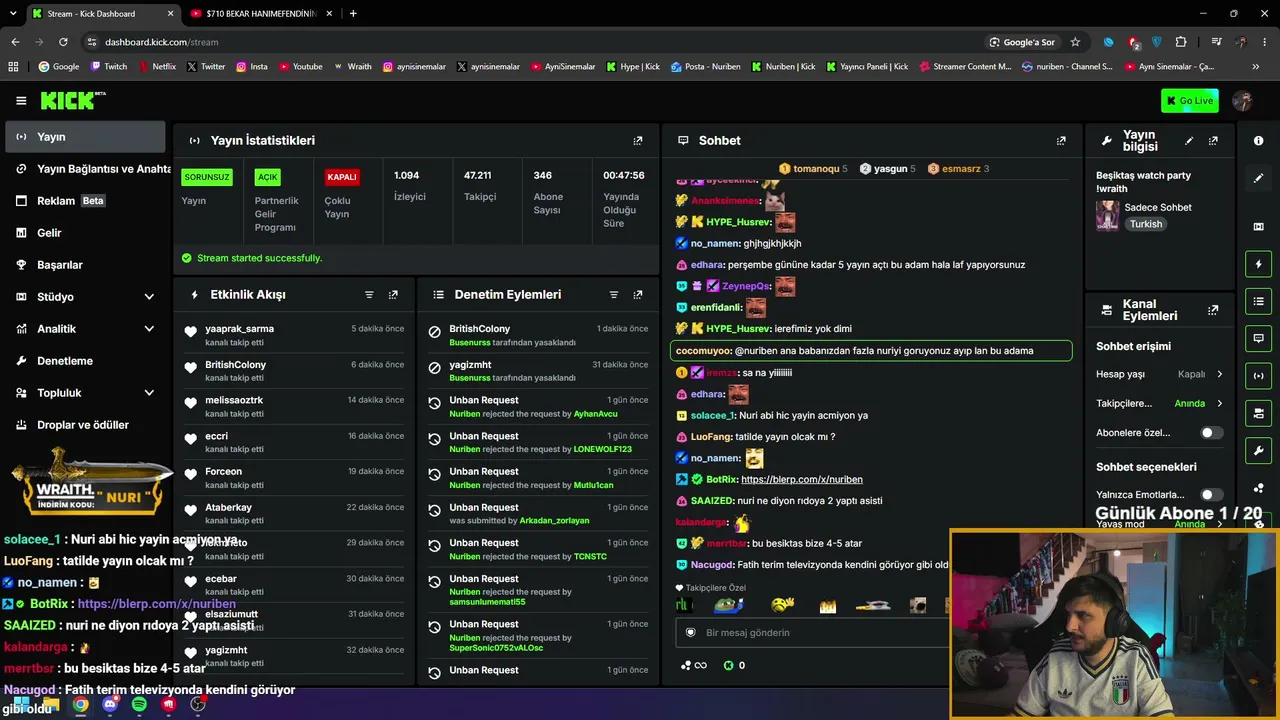This screenshot has width=1280, height=720.
Task: Open Yayın Bağlantısı ve Anahtarı in the sidebar
Action: 86,169
